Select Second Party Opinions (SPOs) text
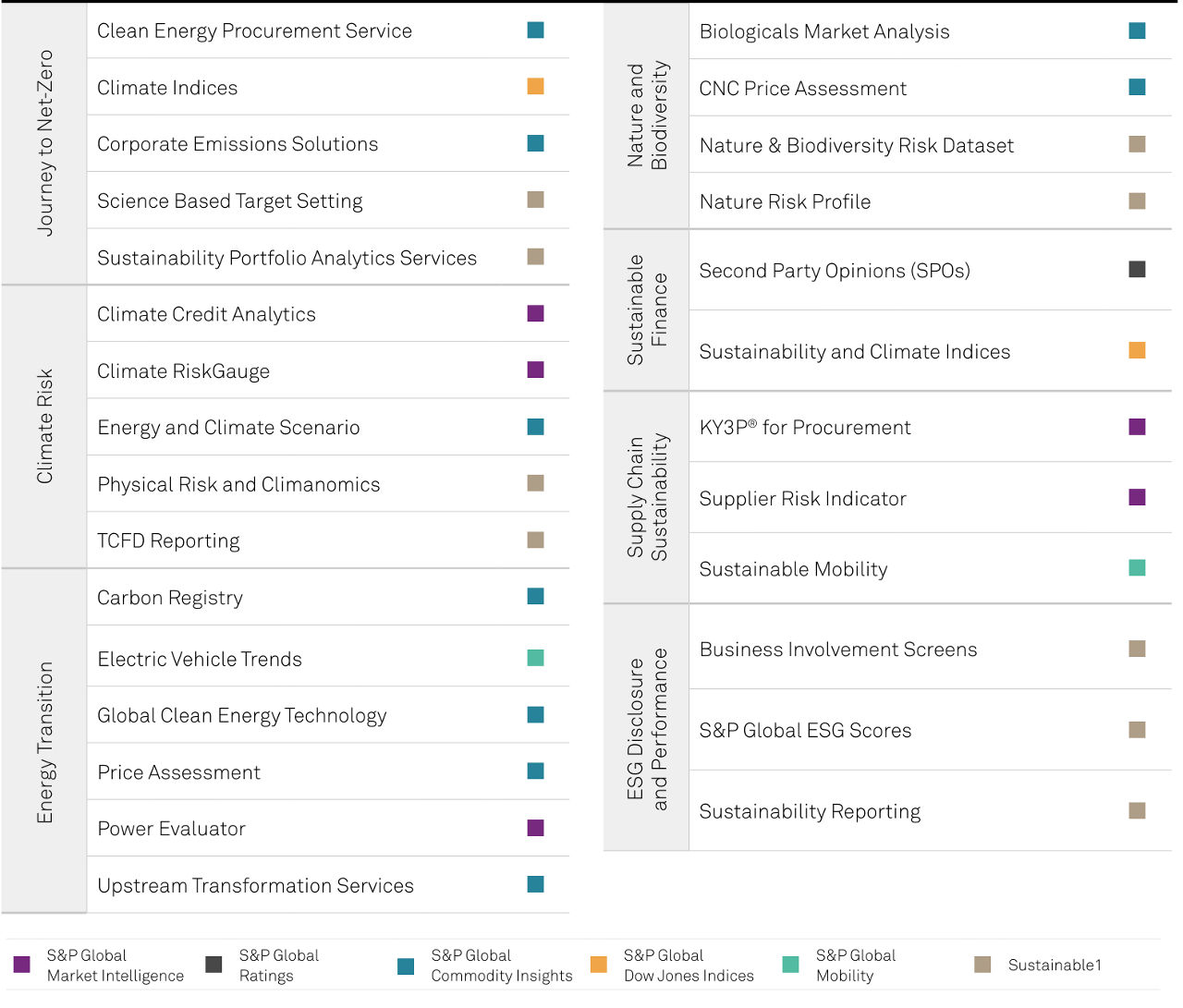 tap(835, 271)
